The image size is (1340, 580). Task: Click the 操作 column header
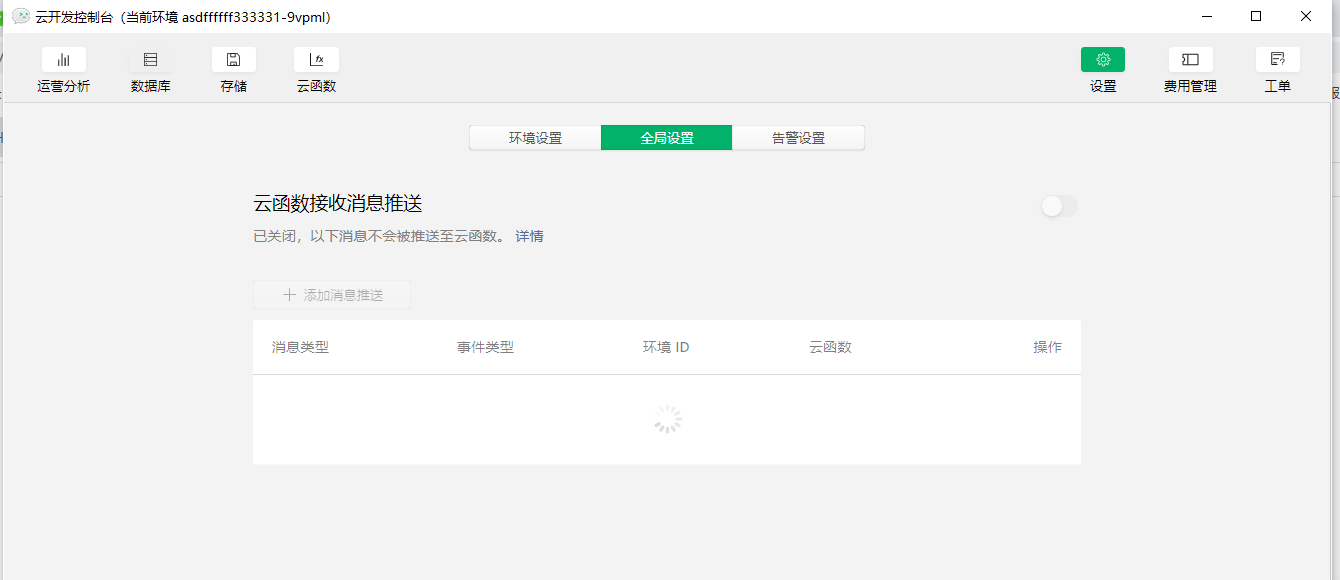1048,347
